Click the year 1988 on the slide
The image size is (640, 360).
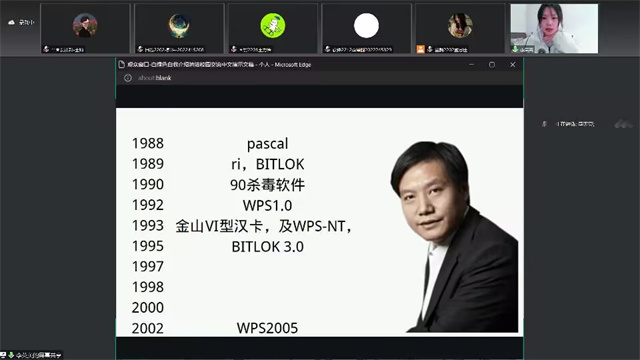[x=148, y=143]
